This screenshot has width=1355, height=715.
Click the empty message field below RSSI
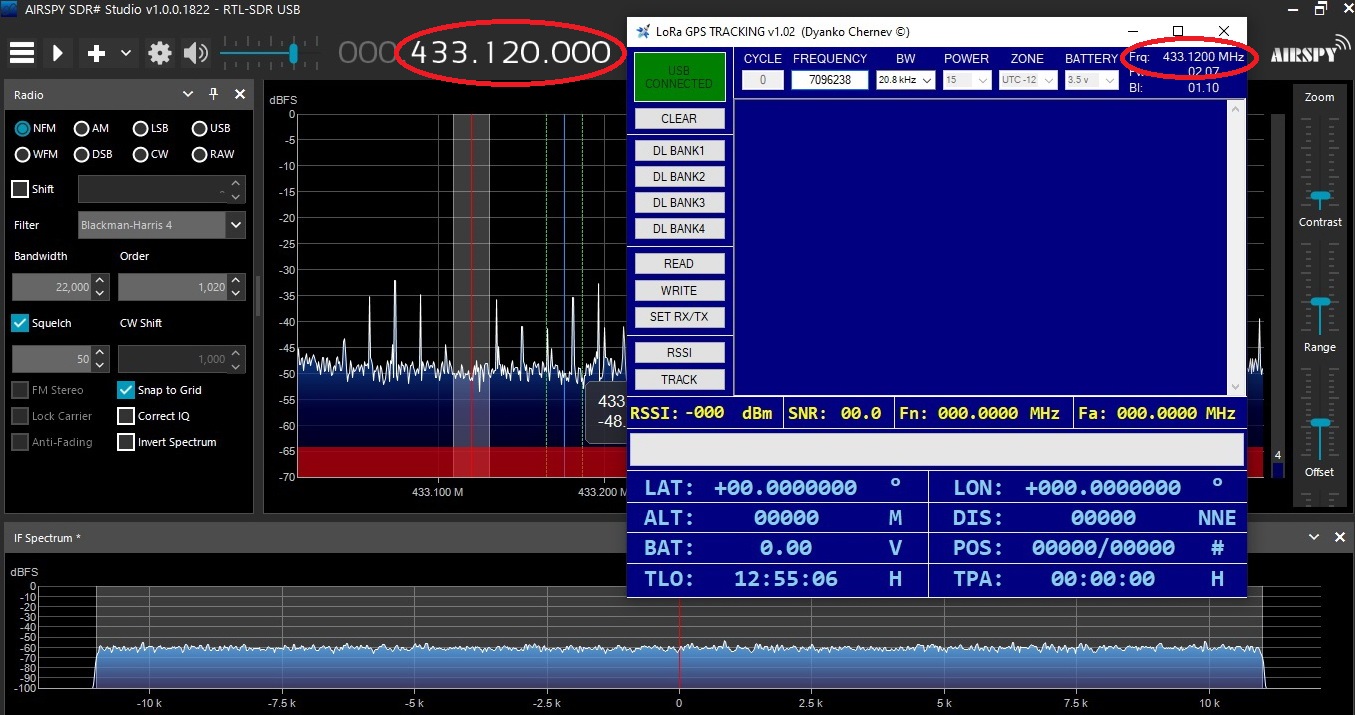[x=936, y=449]
